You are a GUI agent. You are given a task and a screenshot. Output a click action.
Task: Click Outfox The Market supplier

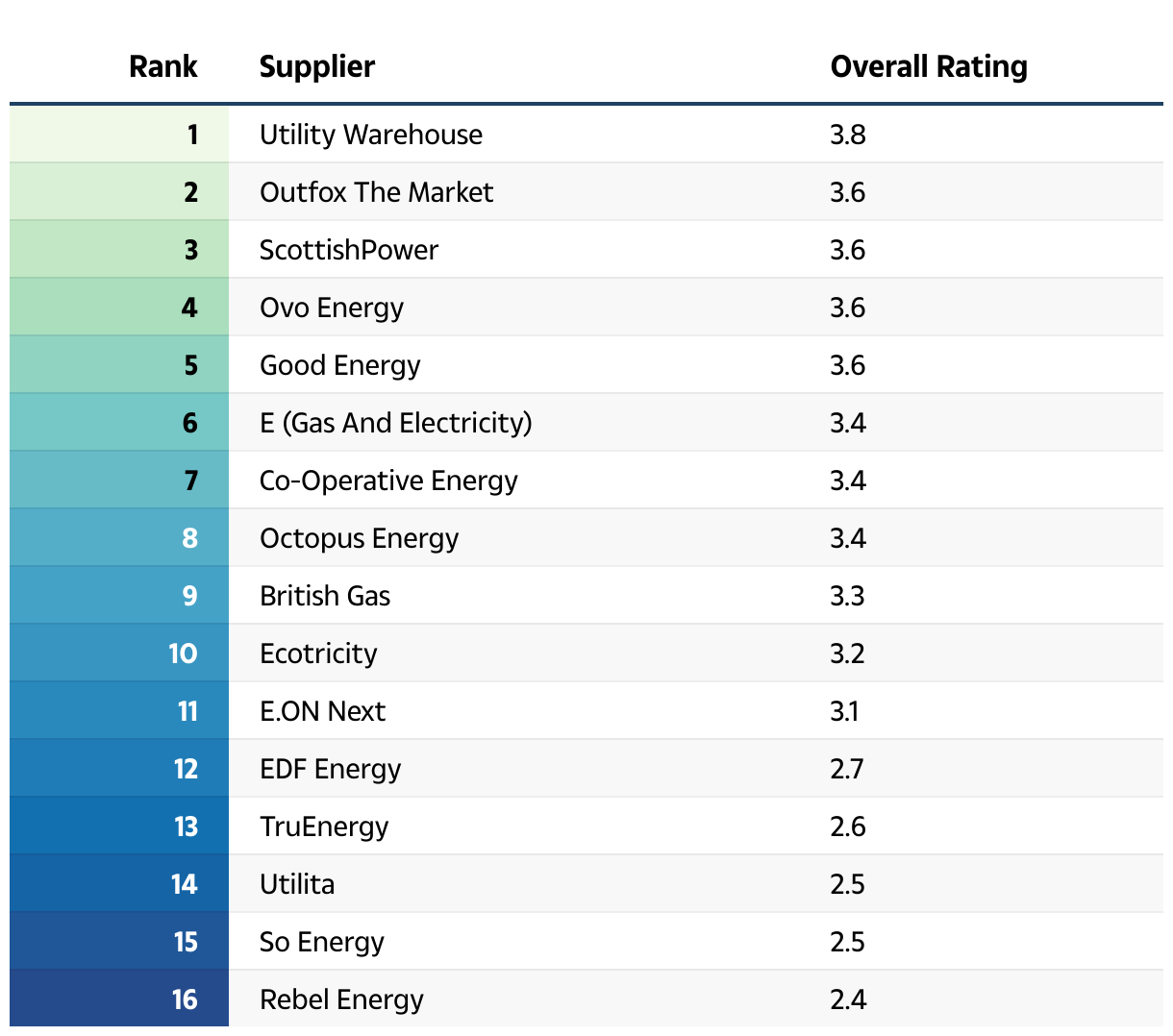tap(376, 192)
